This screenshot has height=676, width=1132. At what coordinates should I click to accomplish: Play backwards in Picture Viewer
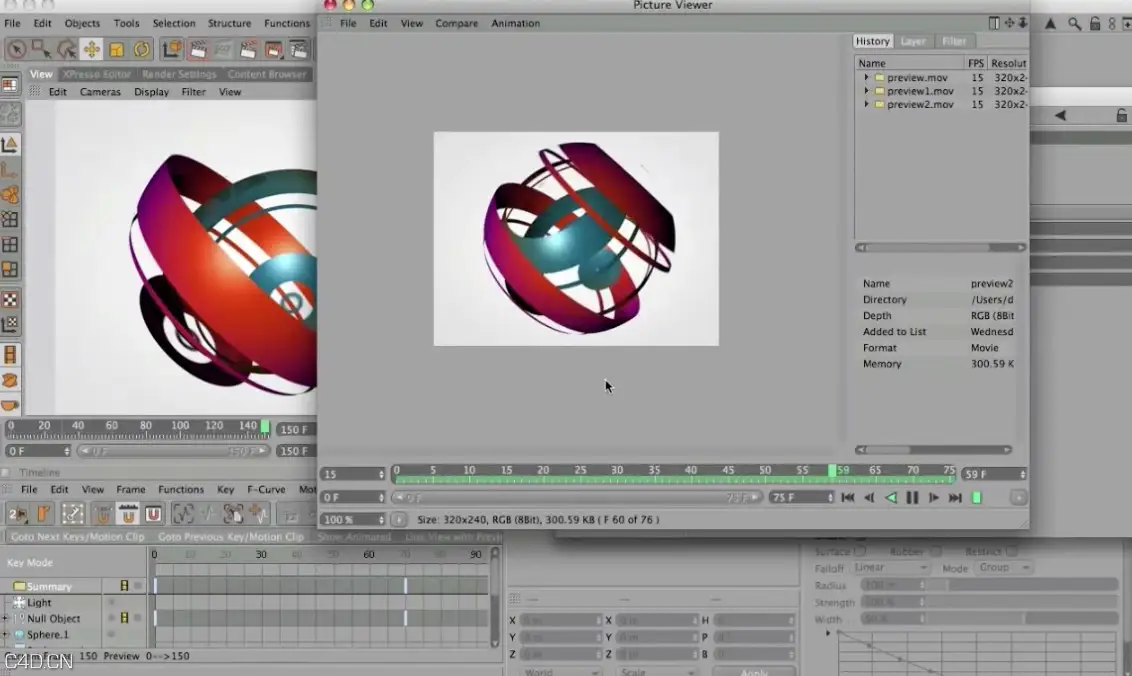(x=891, y=498)
